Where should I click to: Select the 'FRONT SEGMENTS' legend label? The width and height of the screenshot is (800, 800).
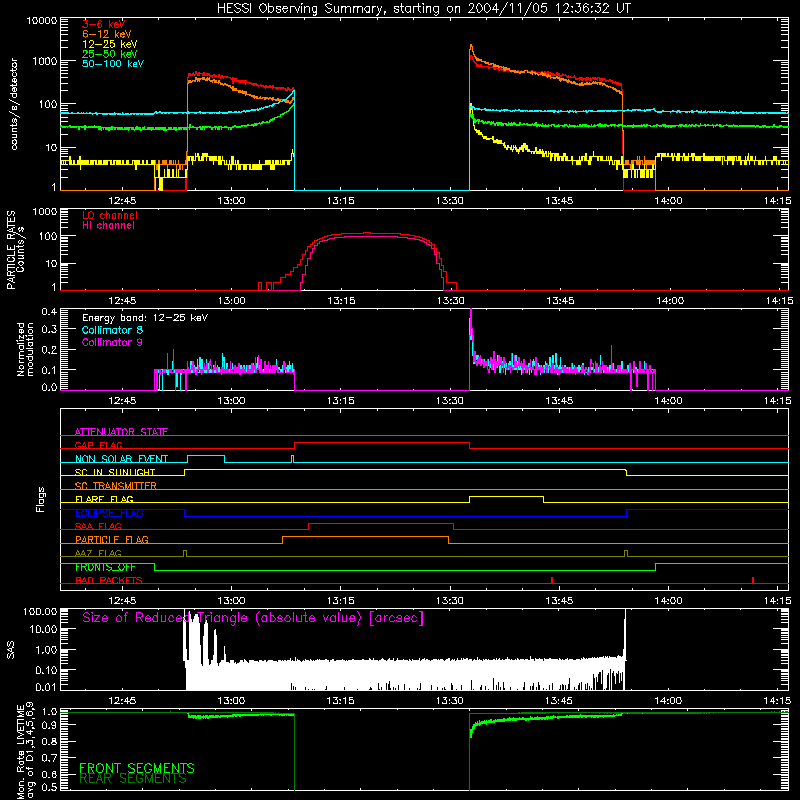tap(137, 768)
